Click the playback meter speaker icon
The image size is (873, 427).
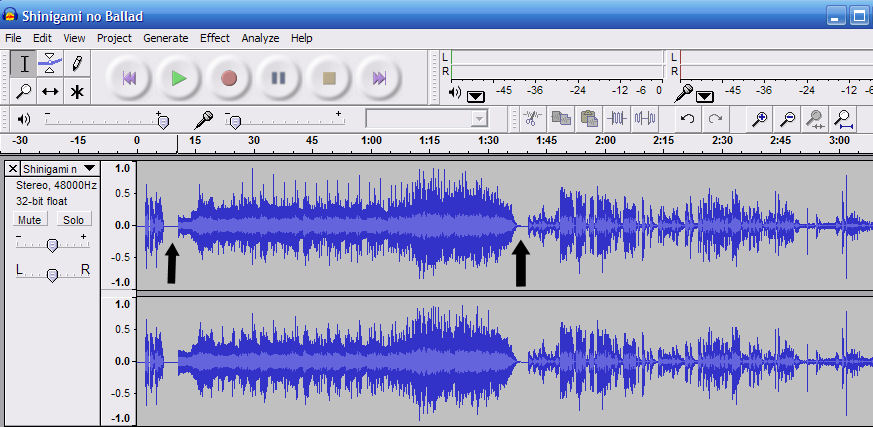pos(455,92)
